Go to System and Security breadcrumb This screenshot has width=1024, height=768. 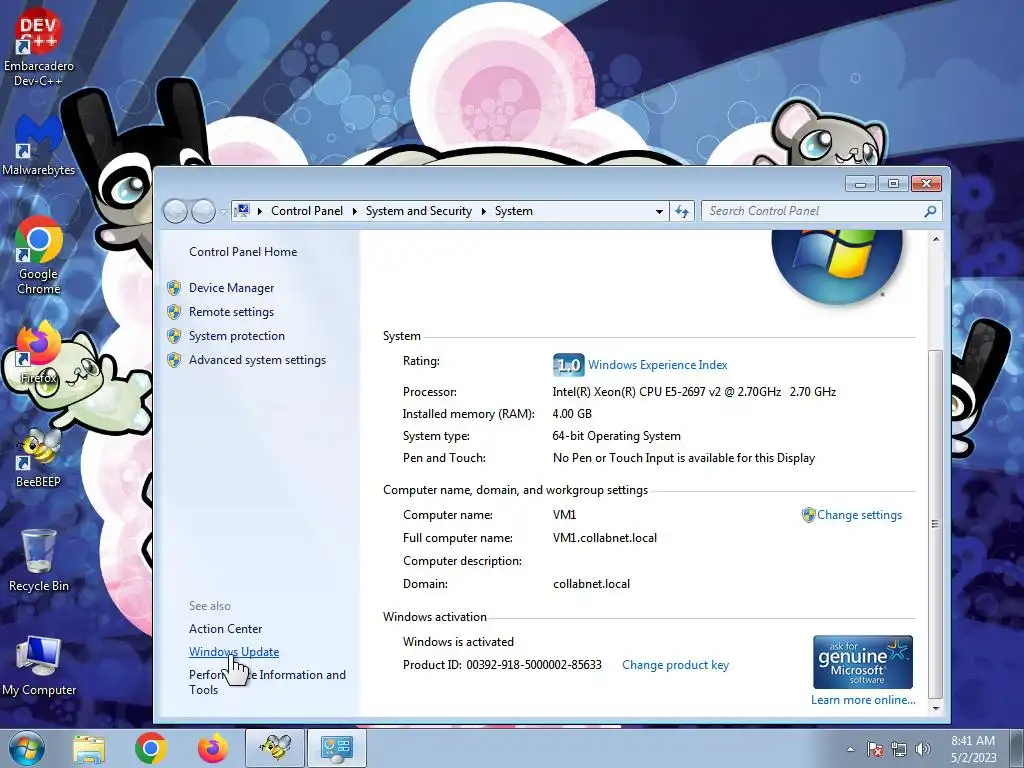click(419, 211)
